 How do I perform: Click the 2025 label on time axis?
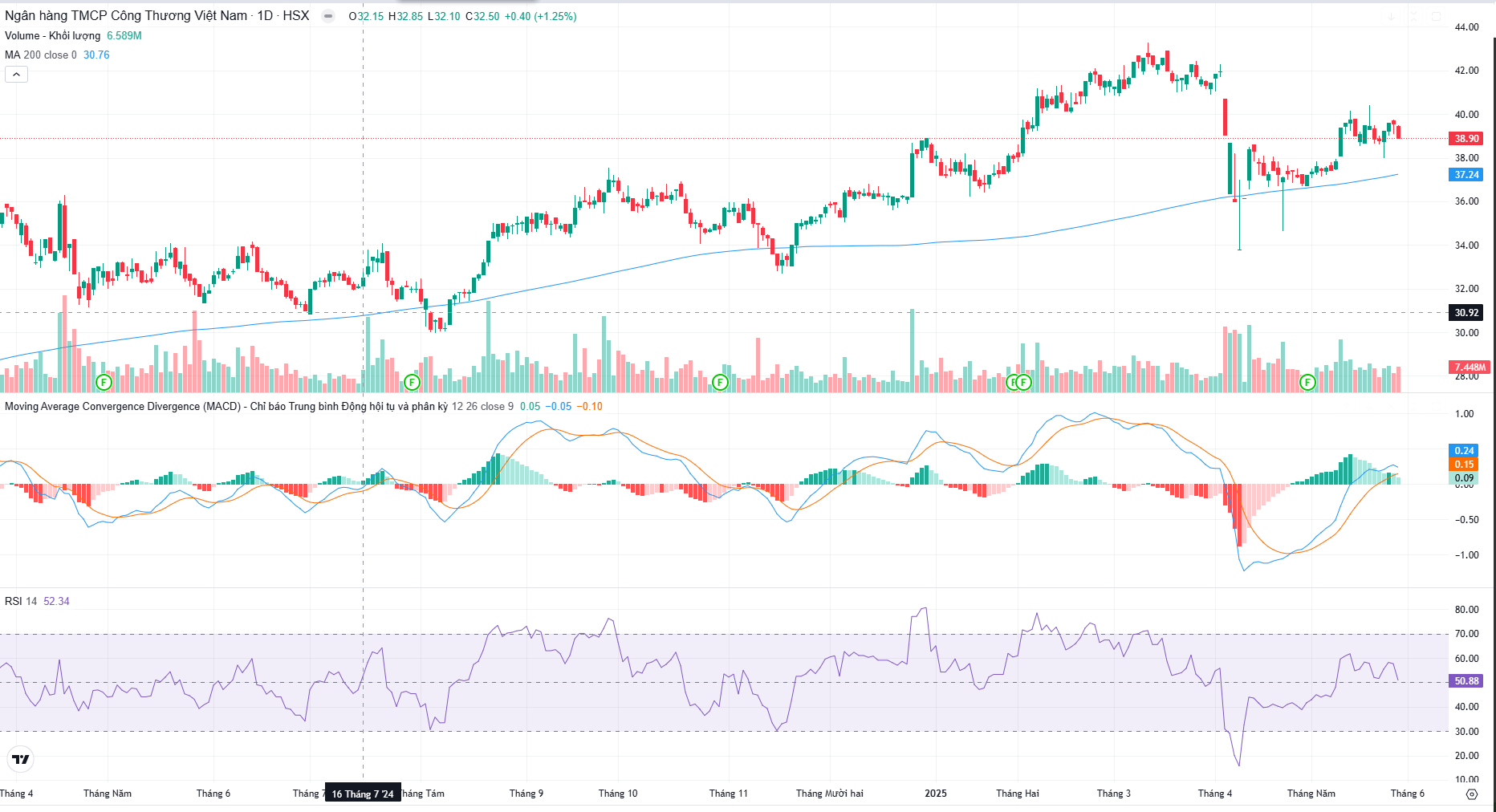(936, 794)
